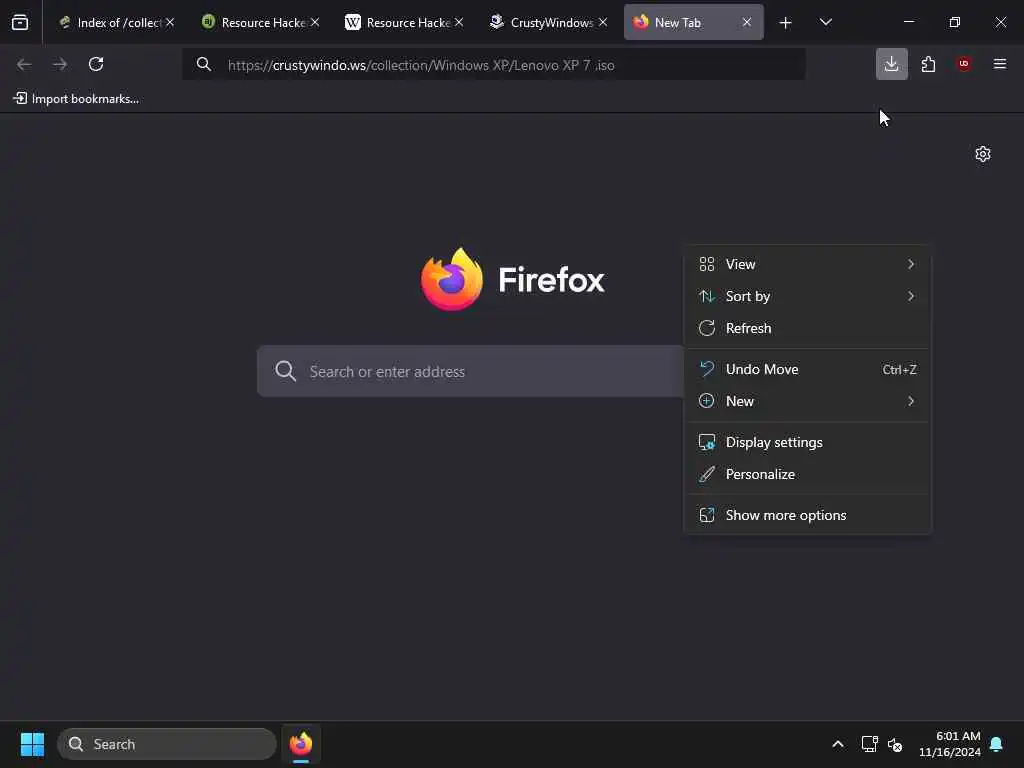Click Import bookmarks link

pos(76,99)
